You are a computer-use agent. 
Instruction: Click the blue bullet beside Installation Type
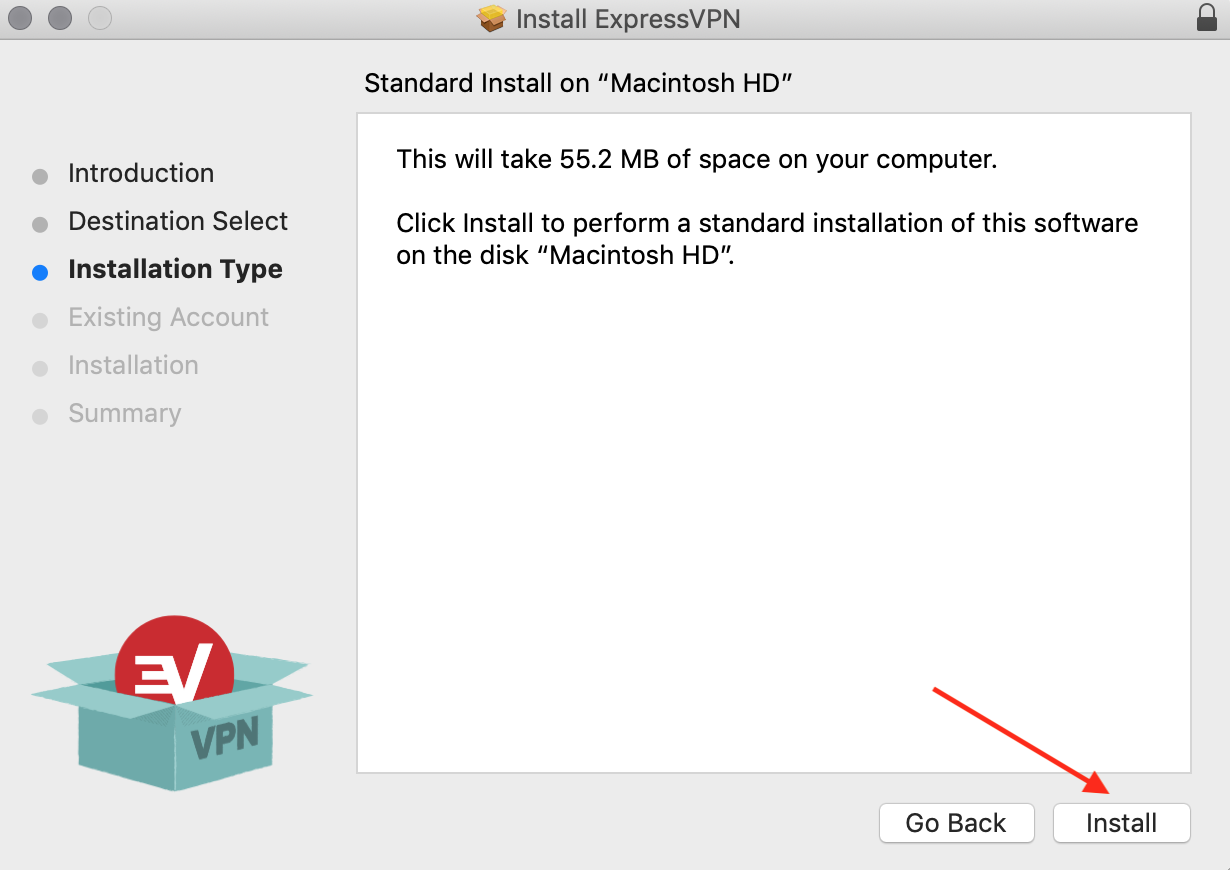[x=40, y=272]
